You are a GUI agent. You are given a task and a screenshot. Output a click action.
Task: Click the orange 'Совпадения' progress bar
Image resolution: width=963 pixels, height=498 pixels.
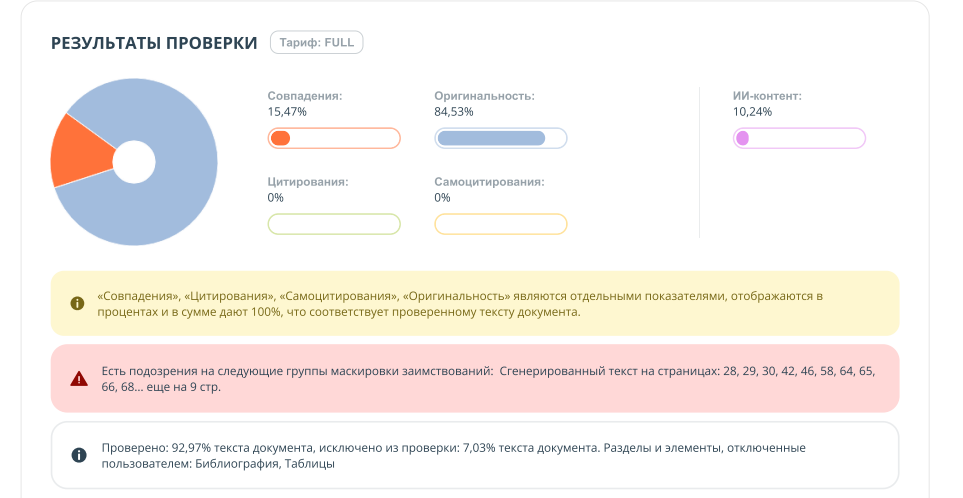334,139
